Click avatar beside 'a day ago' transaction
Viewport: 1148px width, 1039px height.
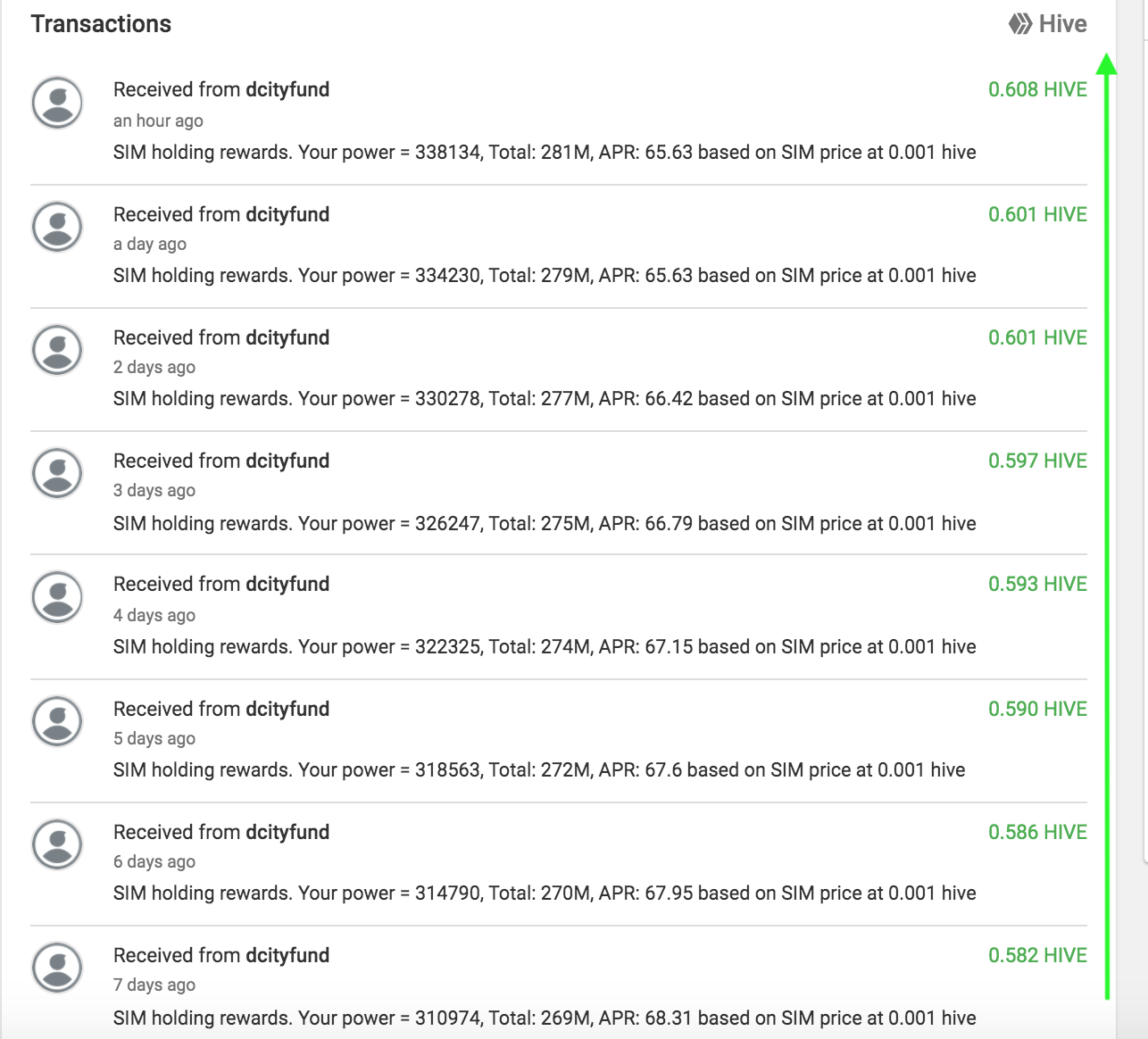[58, 227]
